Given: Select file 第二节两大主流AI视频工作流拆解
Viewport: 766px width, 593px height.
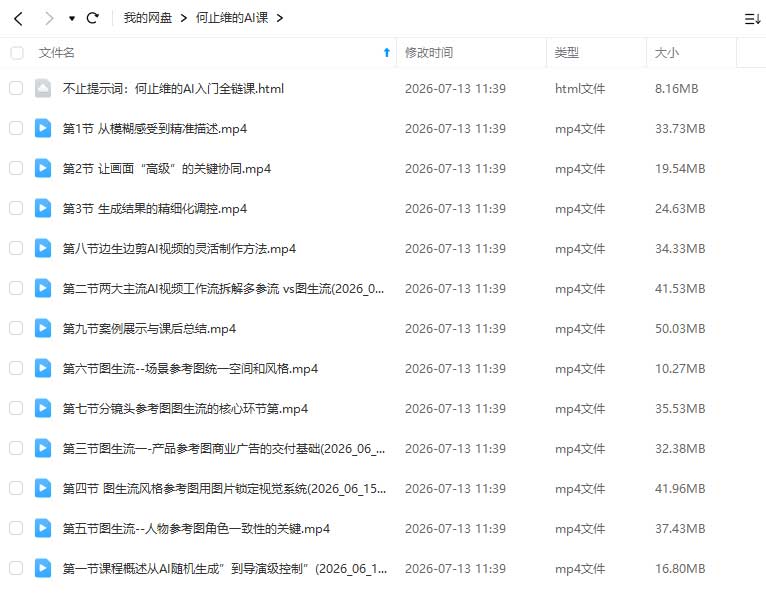Looking at the screenshot, I should point(223,289).
